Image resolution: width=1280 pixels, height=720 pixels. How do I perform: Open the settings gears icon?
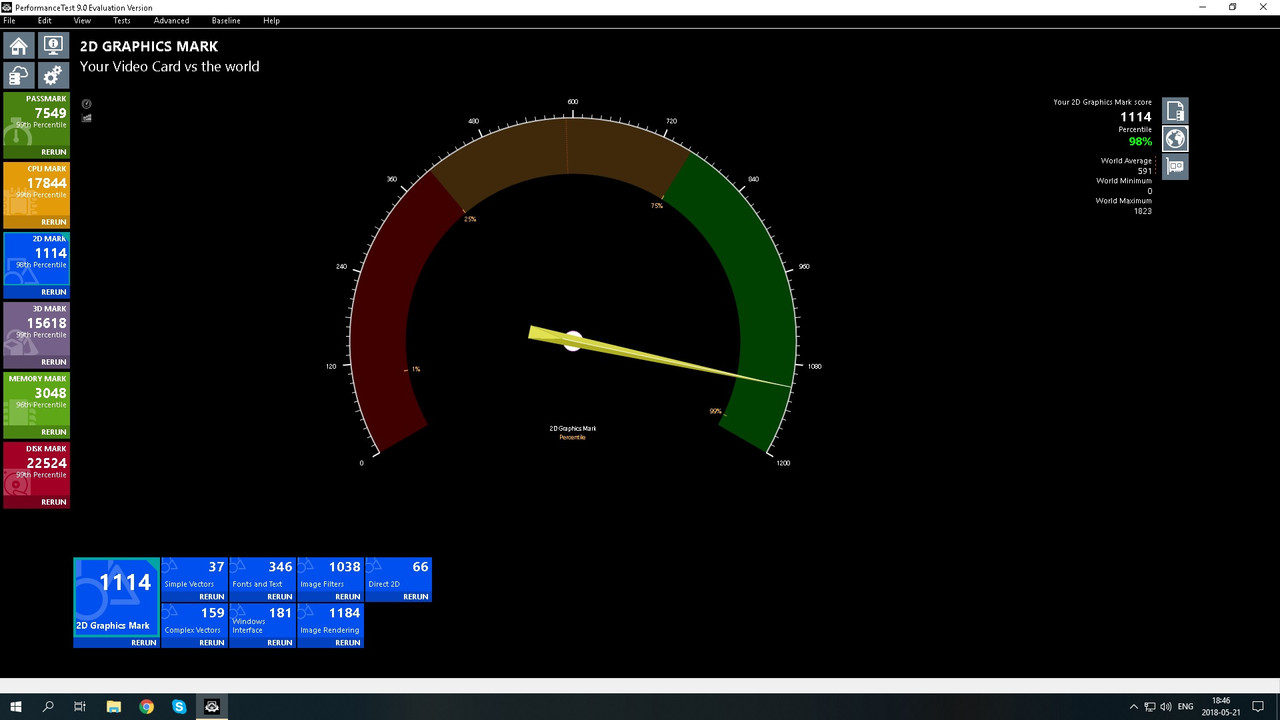52,75
